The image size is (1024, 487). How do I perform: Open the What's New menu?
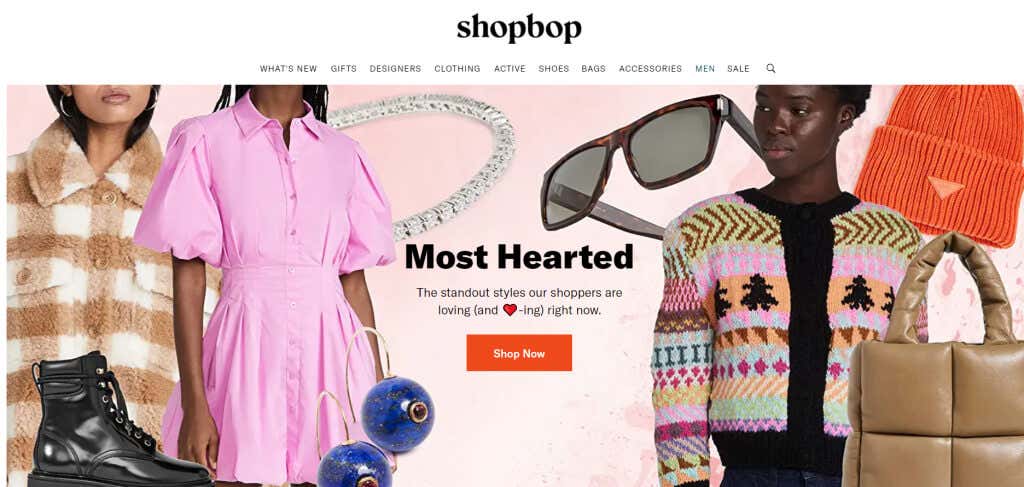[288, 69]
